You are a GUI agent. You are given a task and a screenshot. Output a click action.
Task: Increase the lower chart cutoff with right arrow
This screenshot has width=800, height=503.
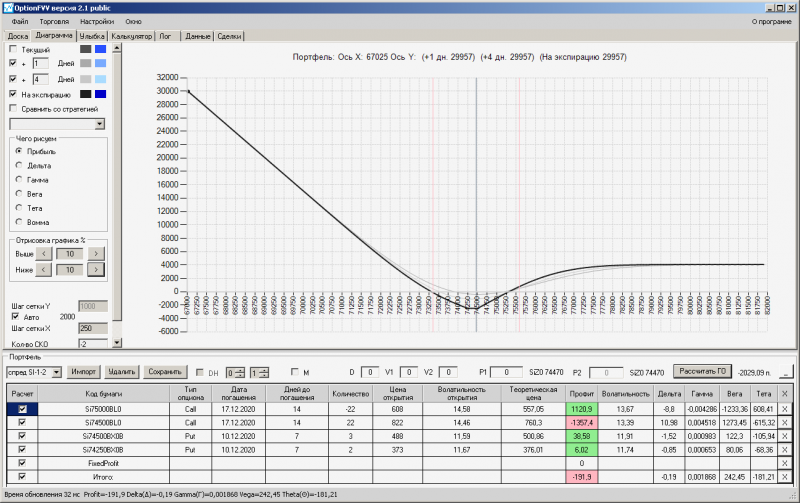96,269
